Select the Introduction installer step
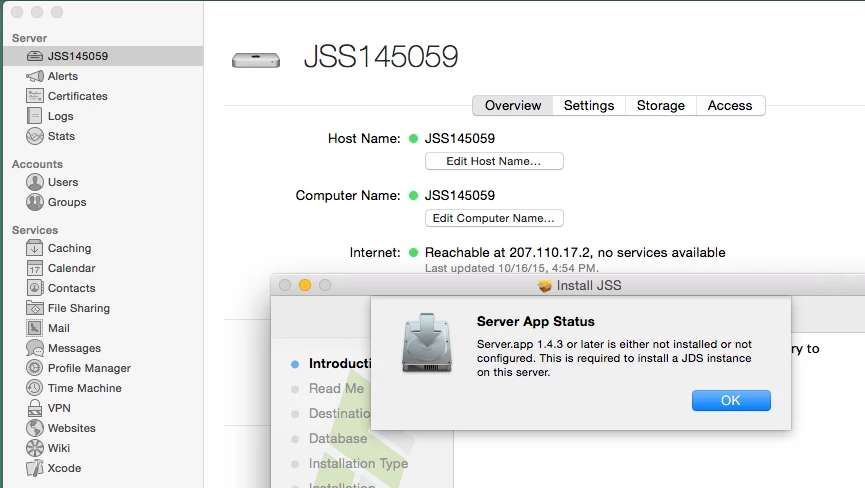 point(340,363)
